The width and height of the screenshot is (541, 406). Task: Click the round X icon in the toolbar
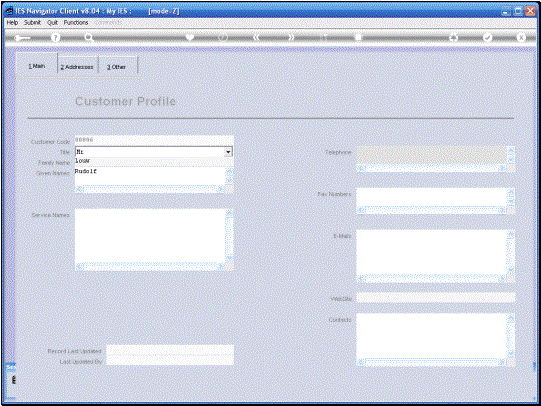click(521, 37)
